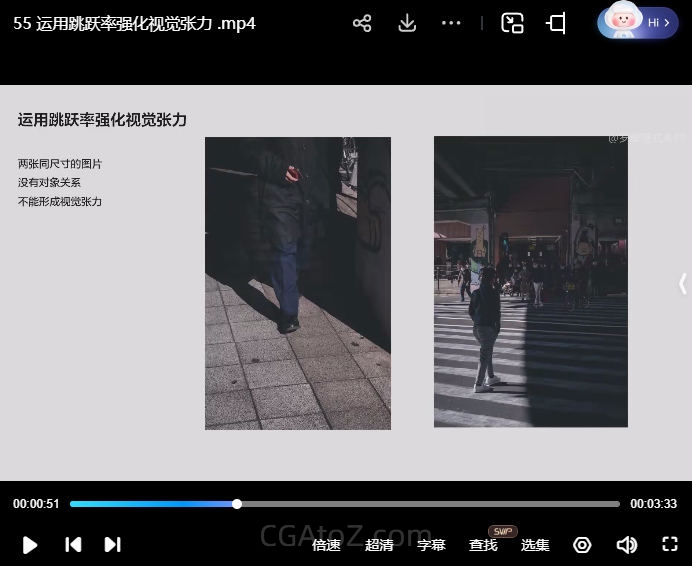Click the left street photo in video

[298, 283]
